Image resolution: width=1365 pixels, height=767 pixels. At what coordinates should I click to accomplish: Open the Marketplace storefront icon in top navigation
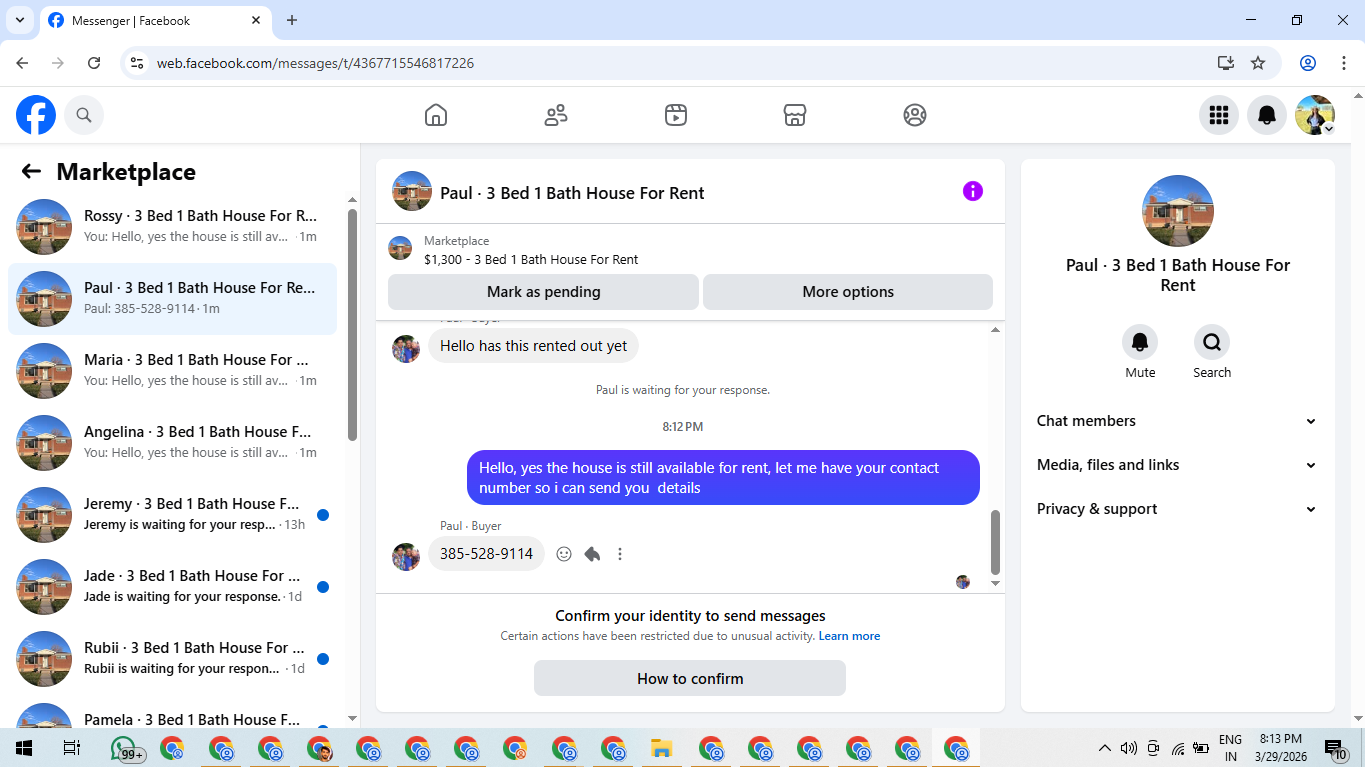(x=795, y=115)
